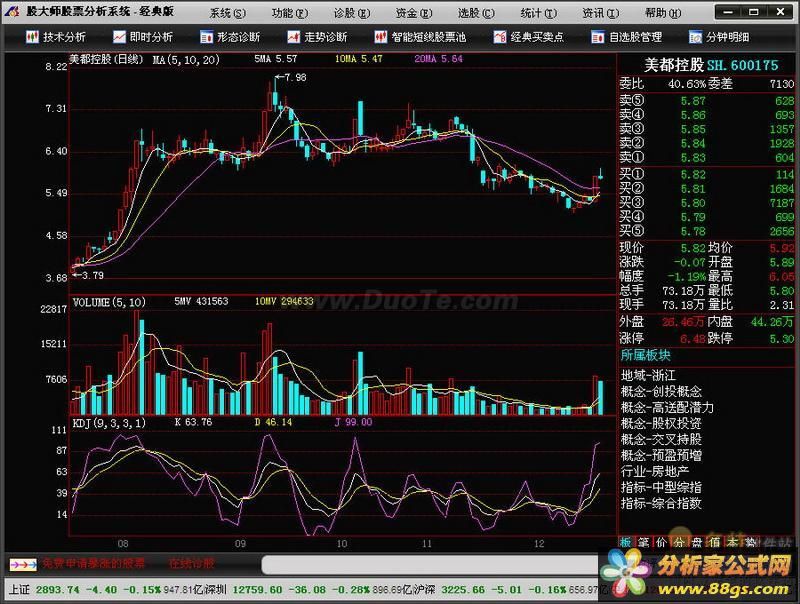This screenshot has width=800, height=604.
Task: Open the 统计(T) menu
Action: tap(538, 13)
